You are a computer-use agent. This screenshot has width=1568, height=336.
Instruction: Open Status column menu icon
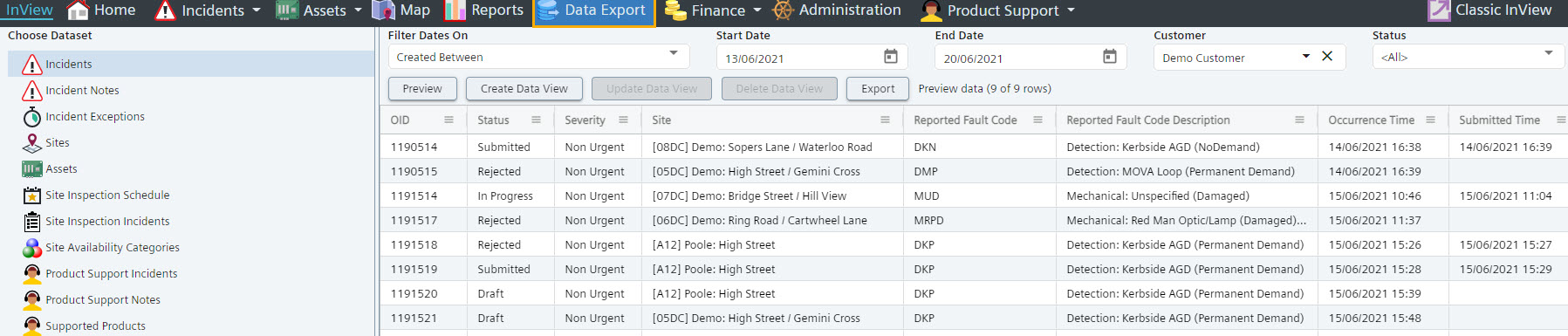(536, 120)
